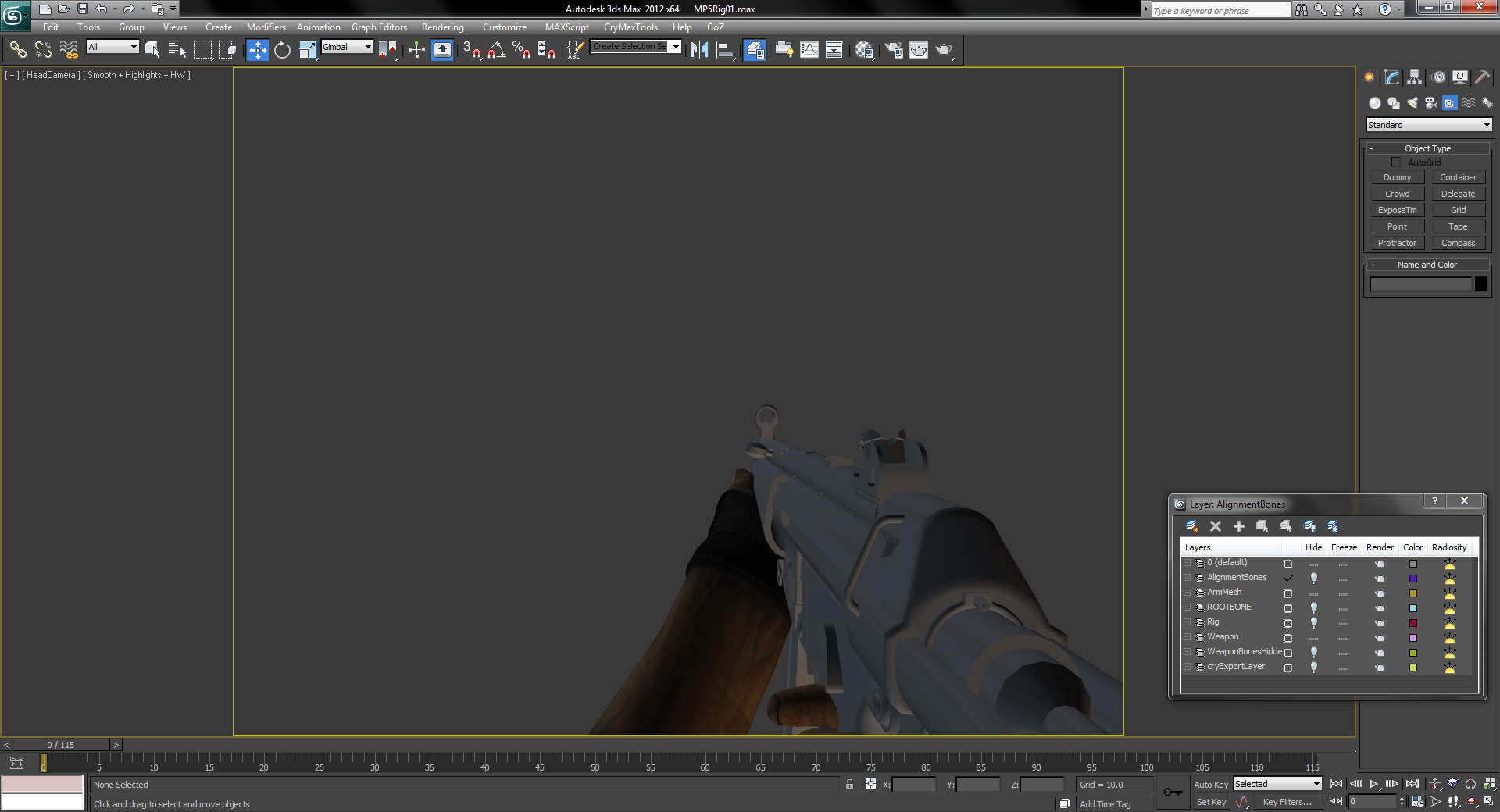Toggle the Percent Snap icon
The image size is (1500, 812).
click(521, 50)
